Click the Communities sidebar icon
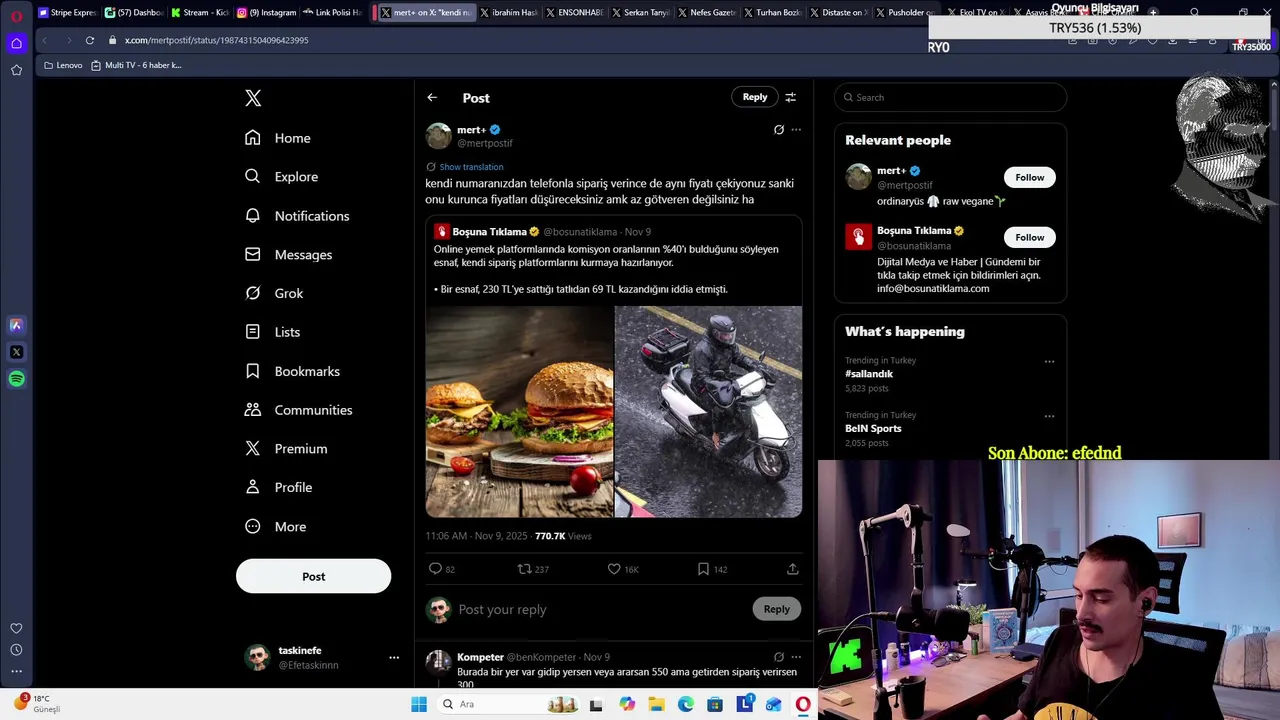The width and height of the screenshot is (1280, 720). coord(253,410)
